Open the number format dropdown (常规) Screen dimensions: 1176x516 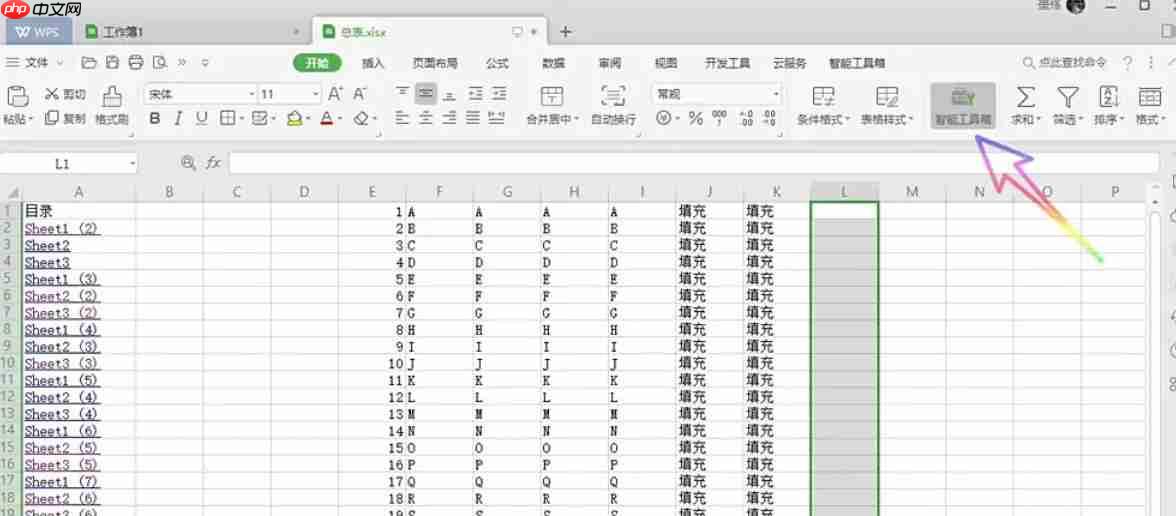tap(776, 94)
